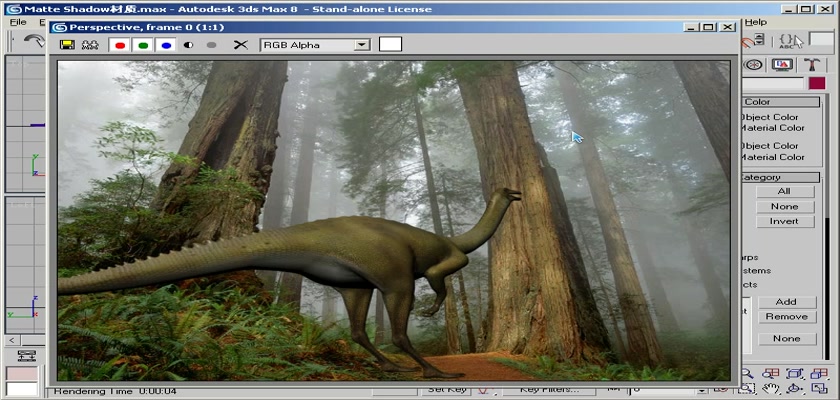The width and height of the screenshot is (840, 400).
Task: Click the Save Bitmap disk icon
Action: click(67, 45)
